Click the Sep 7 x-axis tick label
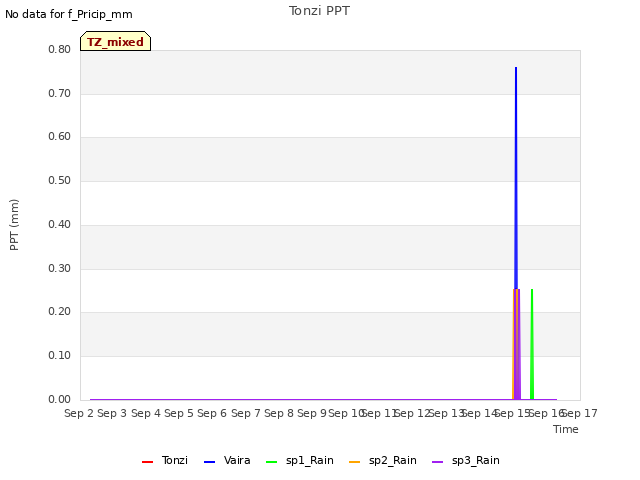Image resolution: width=640 pixels, height=480 pixels. tap(246, 413)
